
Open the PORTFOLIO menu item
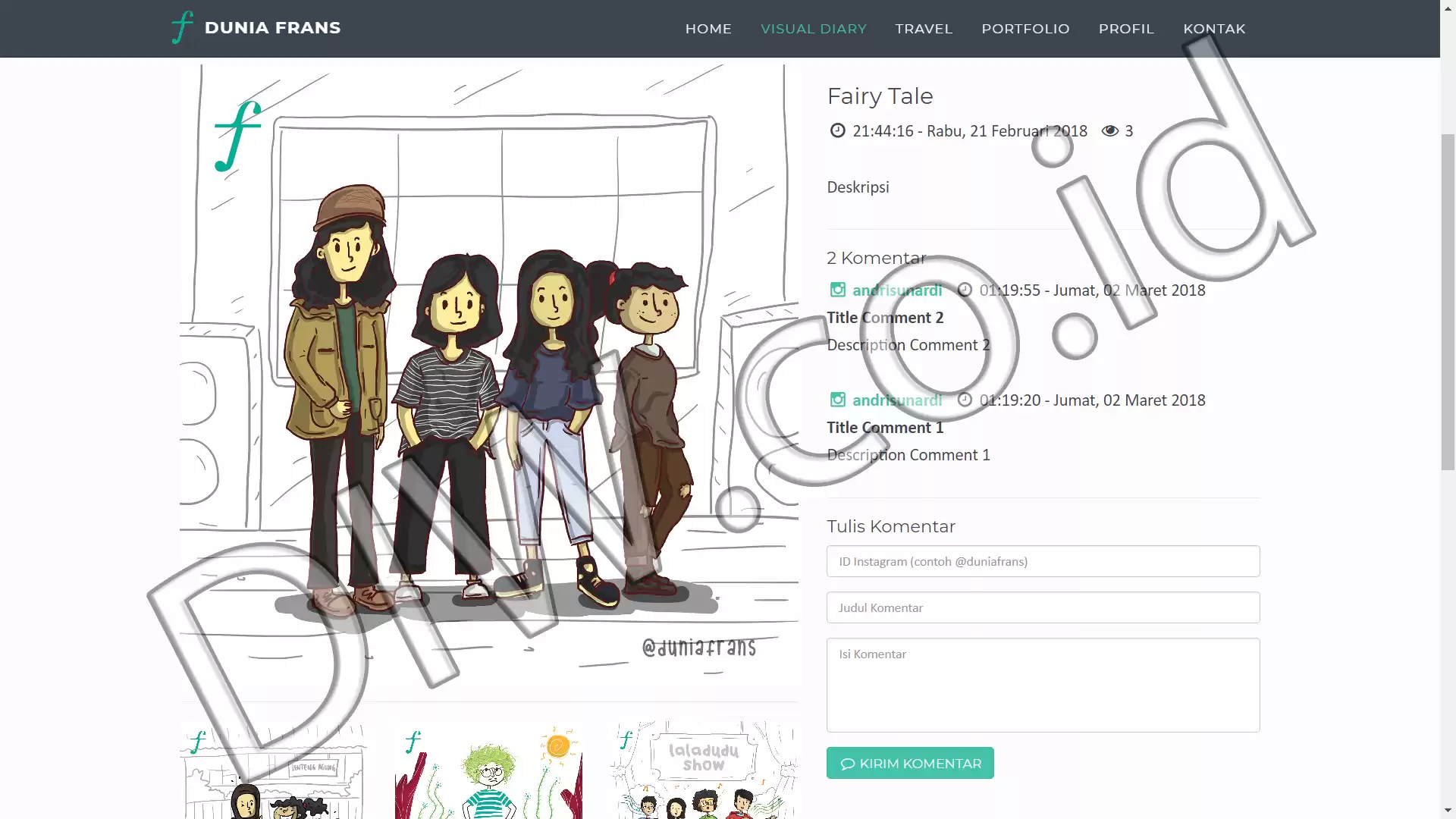coord(1025,29)
